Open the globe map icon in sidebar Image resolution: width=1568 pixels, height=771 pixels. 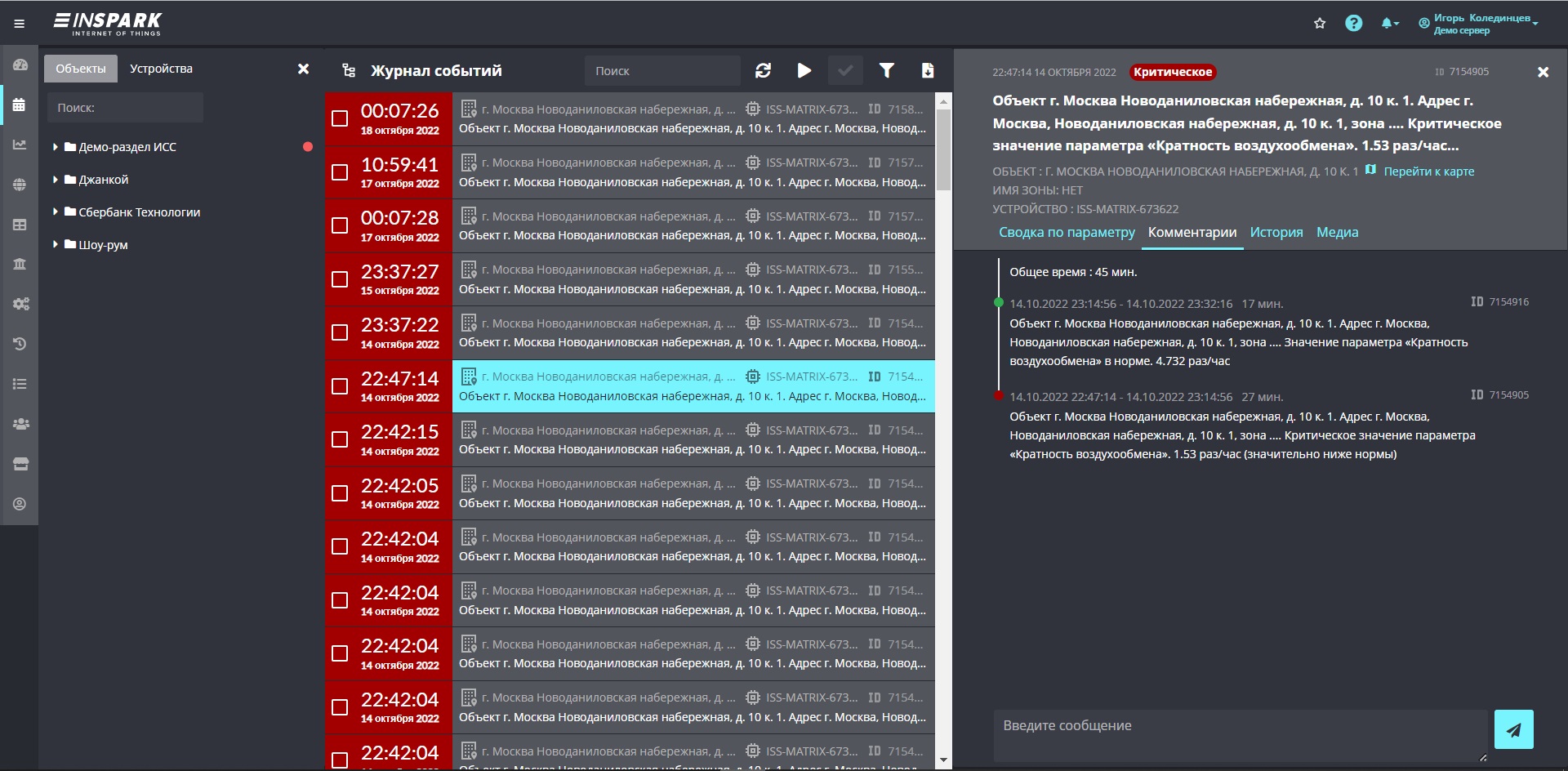(x=20, y=185)
